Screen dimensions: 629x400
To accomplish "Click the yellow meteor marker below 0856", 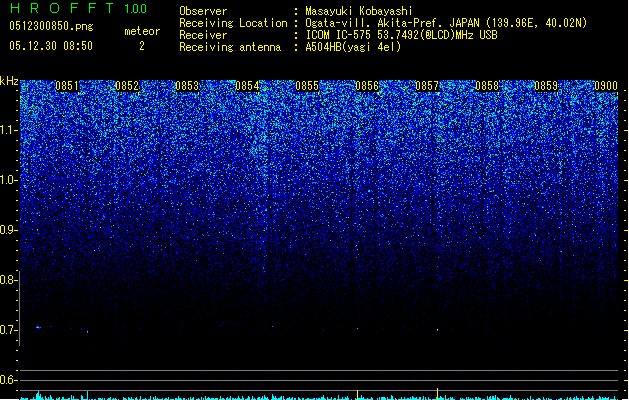I will (357, 394).
